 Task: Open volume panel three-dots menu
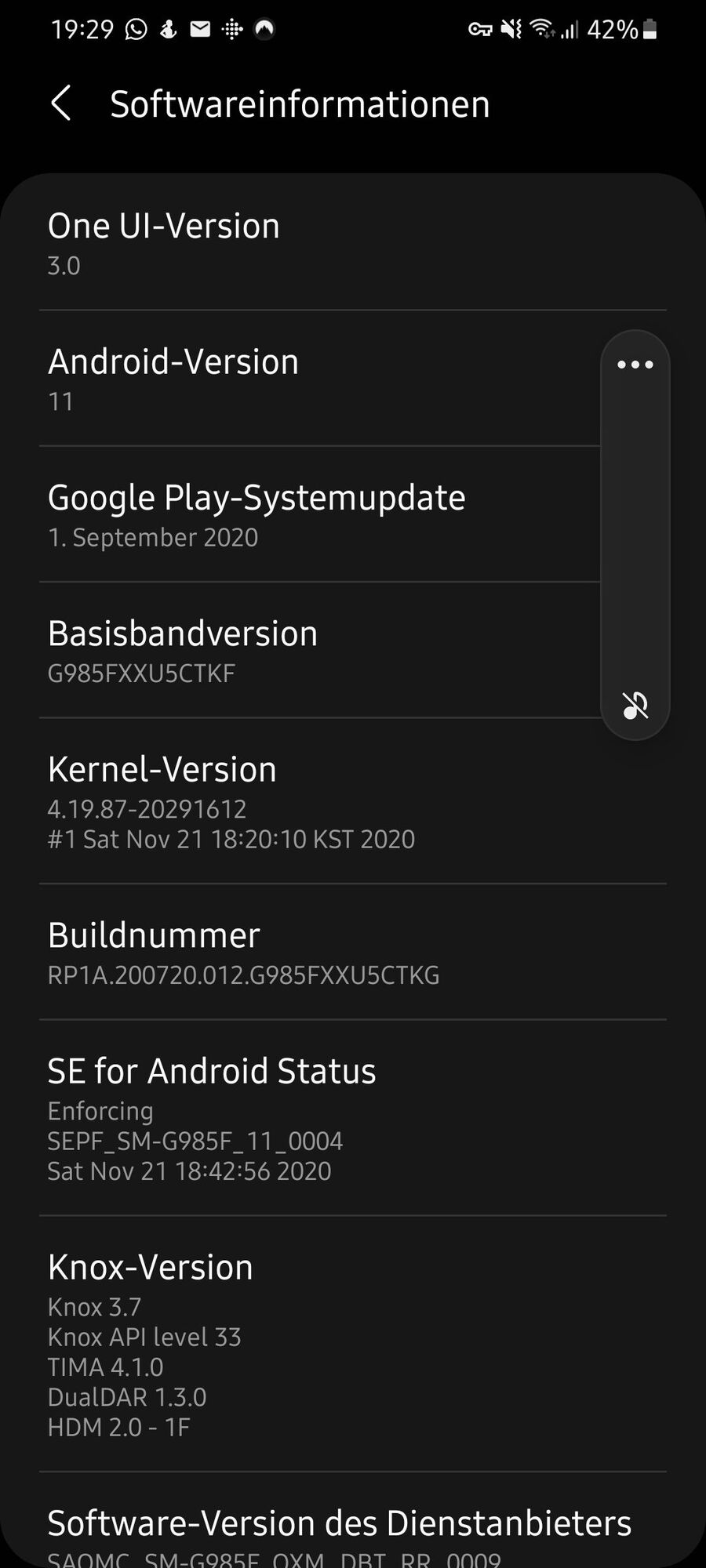(635, 365)
